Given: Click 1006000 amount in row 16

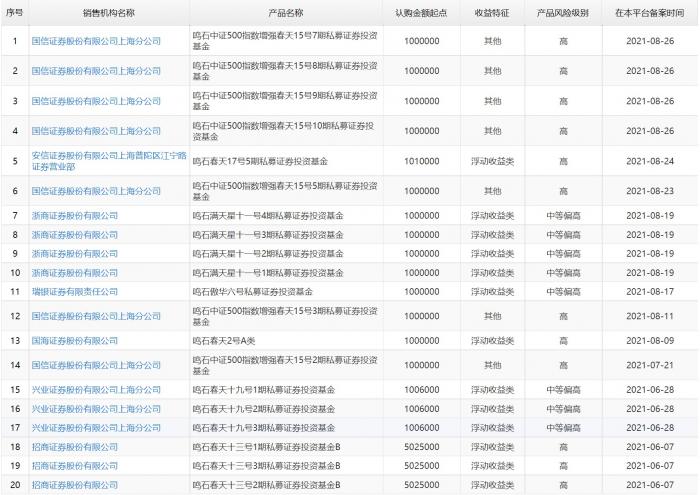Looking at the screenshot, I should (421, 409).
